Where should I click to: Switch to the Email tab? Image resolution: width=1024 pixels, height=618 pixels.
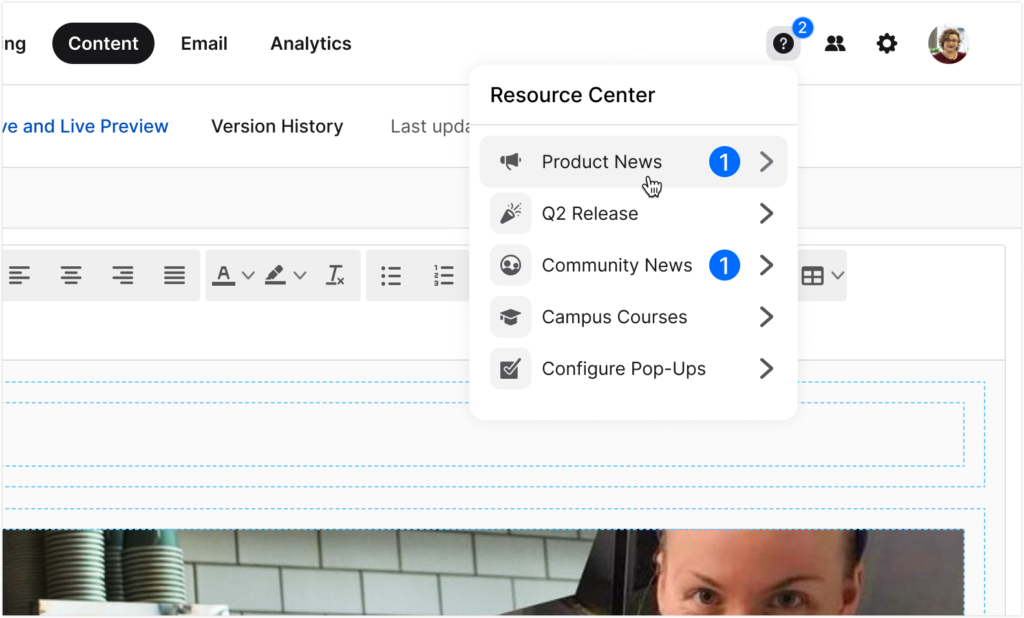pyautogui.click(x=204, y=43)
